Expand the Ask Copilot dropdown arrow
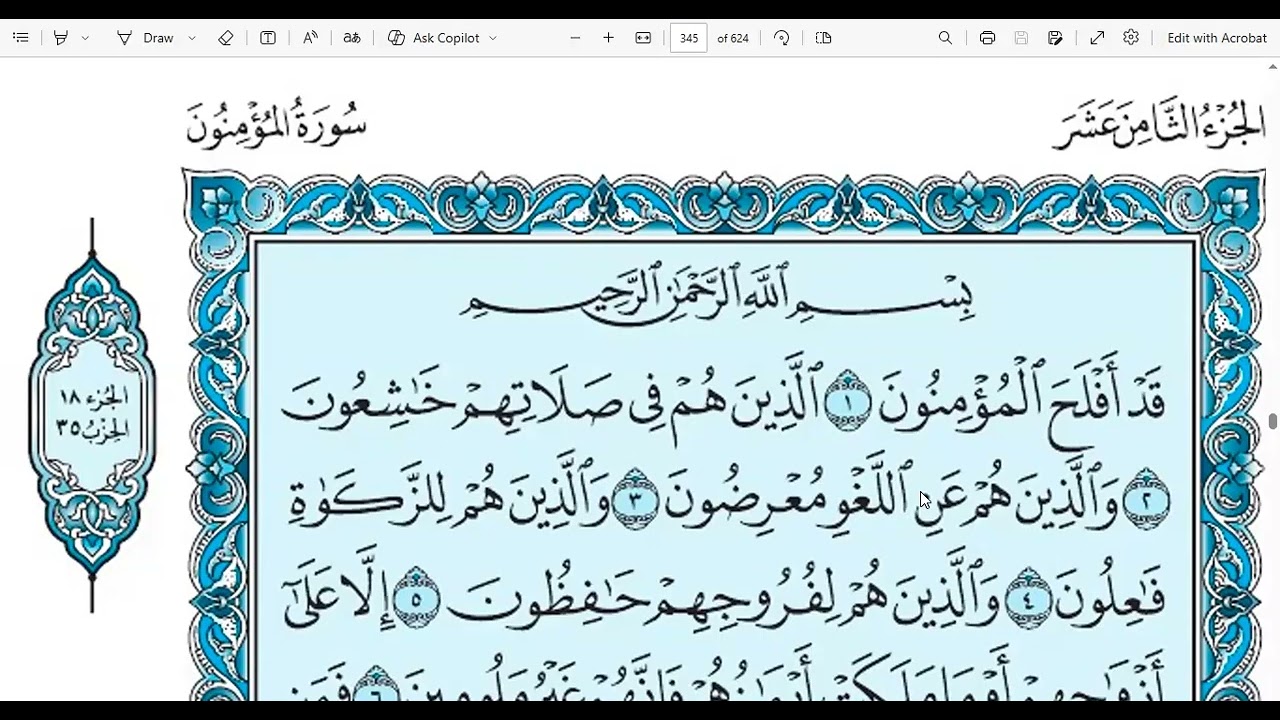The height and width of the screenshot is (720, 1280). click(493, 38)
